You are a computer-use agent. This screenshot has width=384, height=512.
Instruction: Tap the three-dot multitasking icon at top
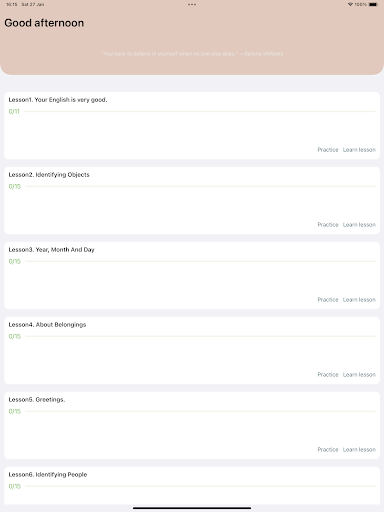[x=192, y=5]
